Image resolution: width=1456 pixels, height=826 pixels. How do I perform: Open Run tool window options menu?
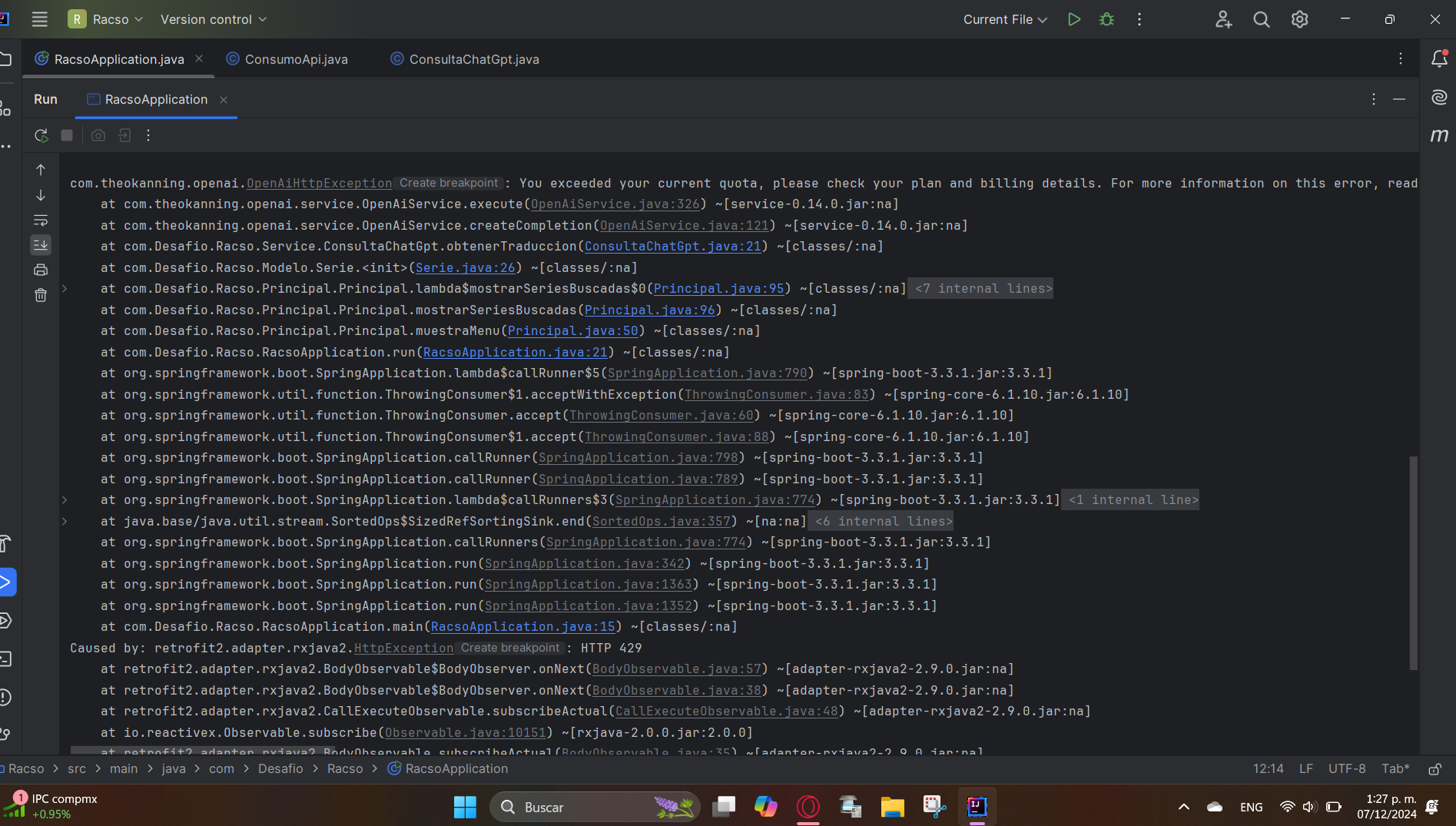click(1374, 99)
